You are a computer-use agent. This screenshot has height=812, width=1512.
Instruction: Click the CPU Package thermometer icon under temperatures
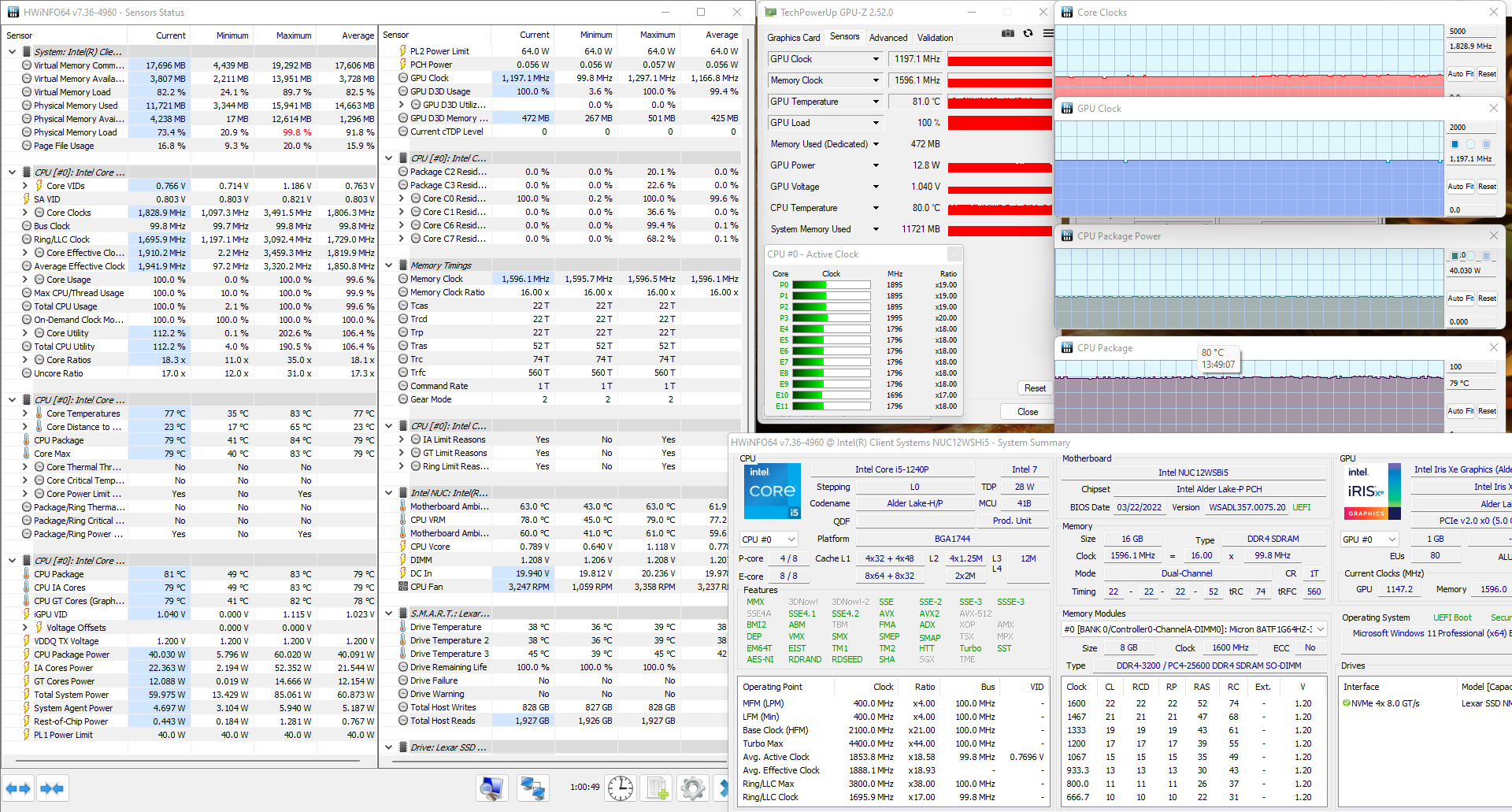pyautogui.click(x=27, y=440)
